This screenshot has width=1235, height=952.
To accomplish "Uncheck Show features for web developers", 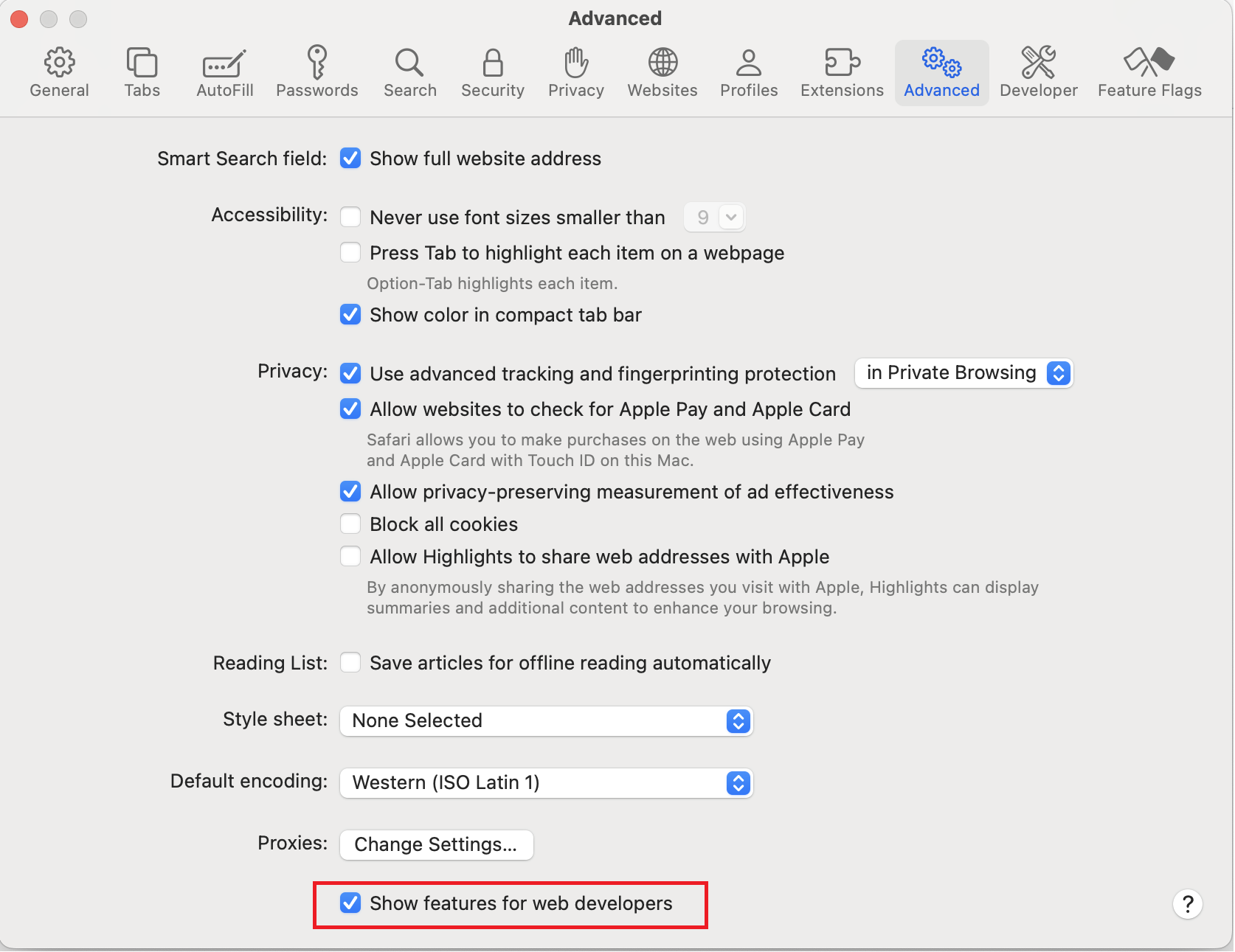I will (350, 903).
